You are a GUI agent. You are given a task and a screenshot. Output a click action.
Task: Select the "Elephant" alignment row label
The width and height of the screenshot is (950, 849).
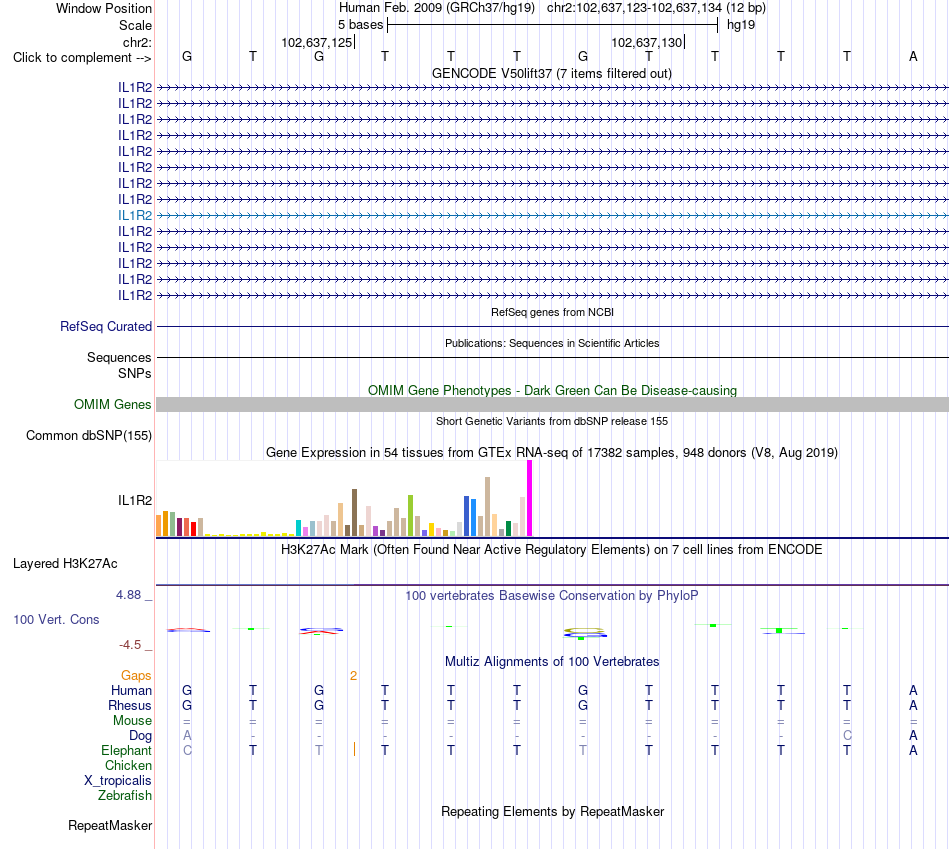point(126,751)
